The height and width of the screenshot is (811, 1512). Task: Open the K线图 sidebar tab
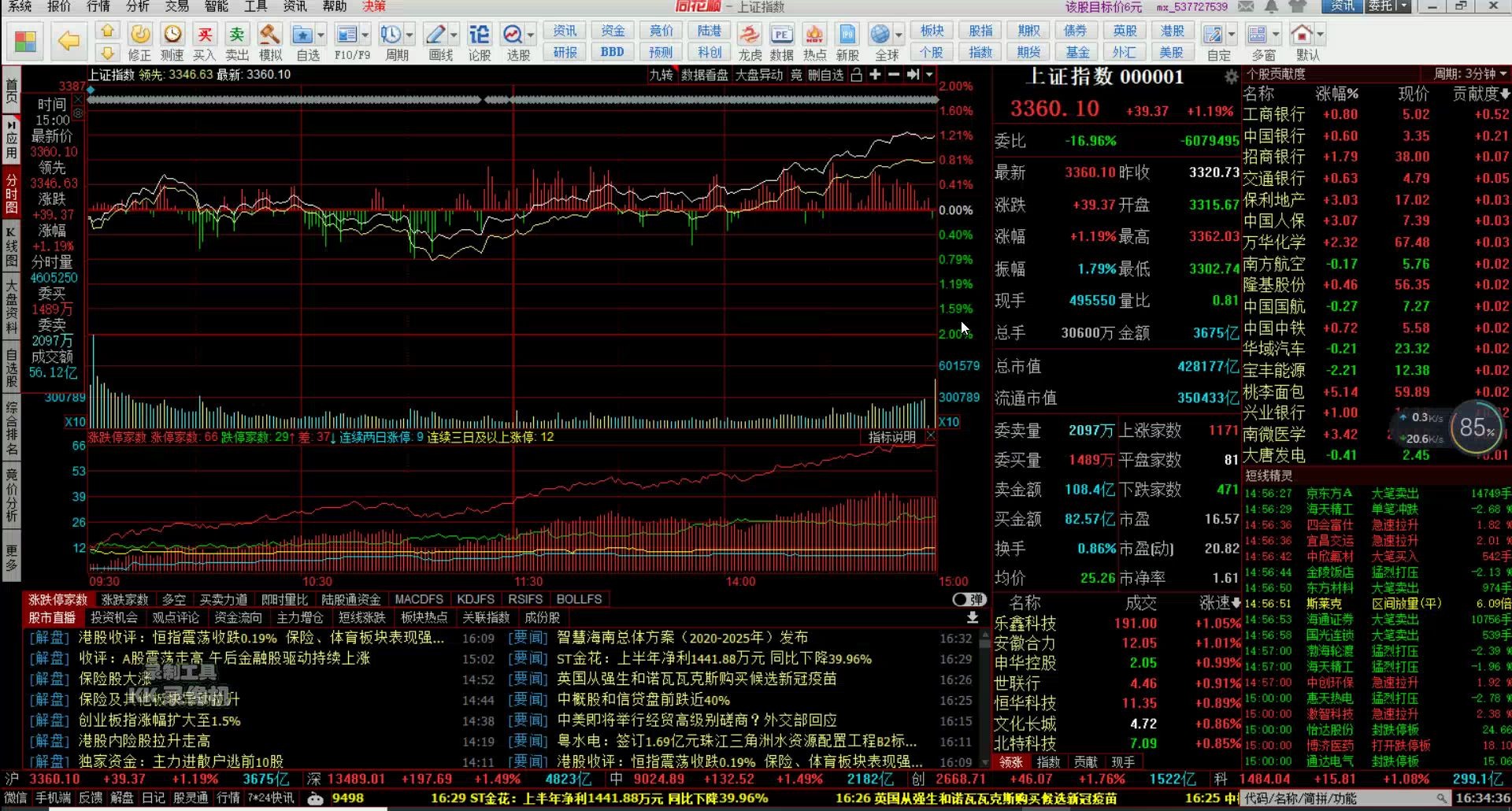click(x=11, y=246)
